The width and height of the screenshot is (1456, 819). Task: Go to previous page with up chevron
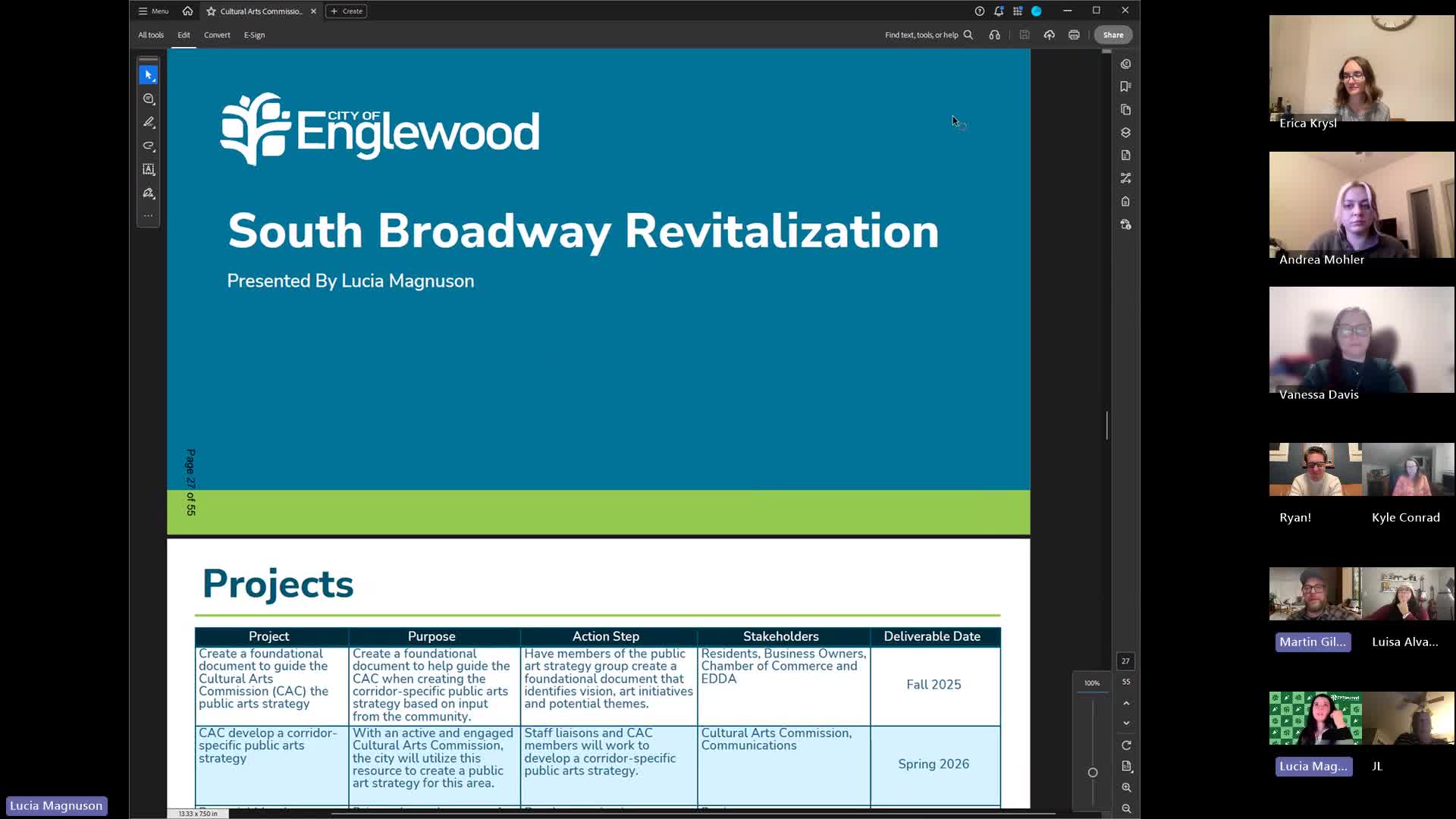coord(1125,703)
